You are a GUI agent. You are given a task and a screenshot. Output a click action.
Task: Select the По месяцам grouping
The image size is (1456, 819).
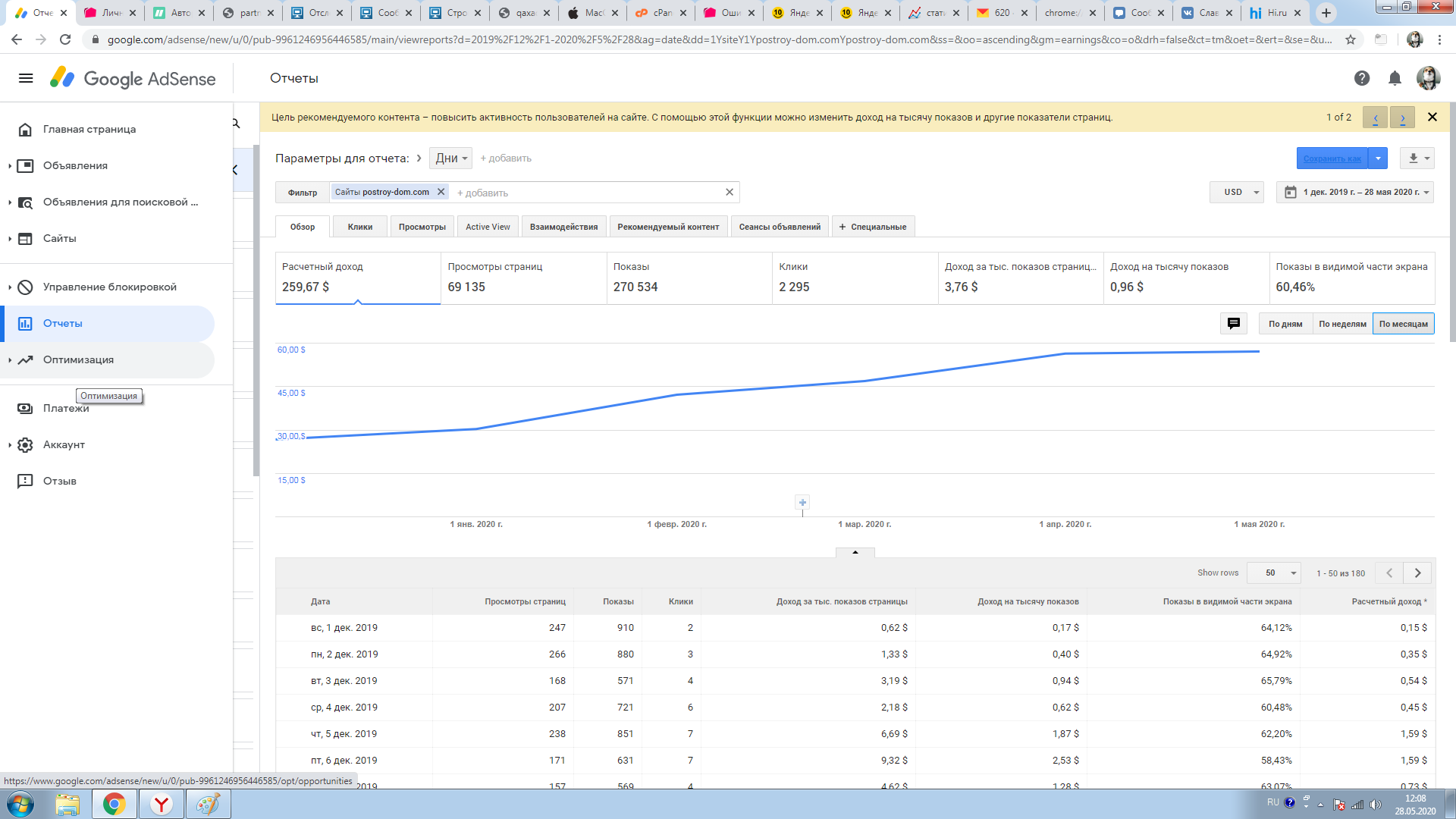(x=1403, y=324)
